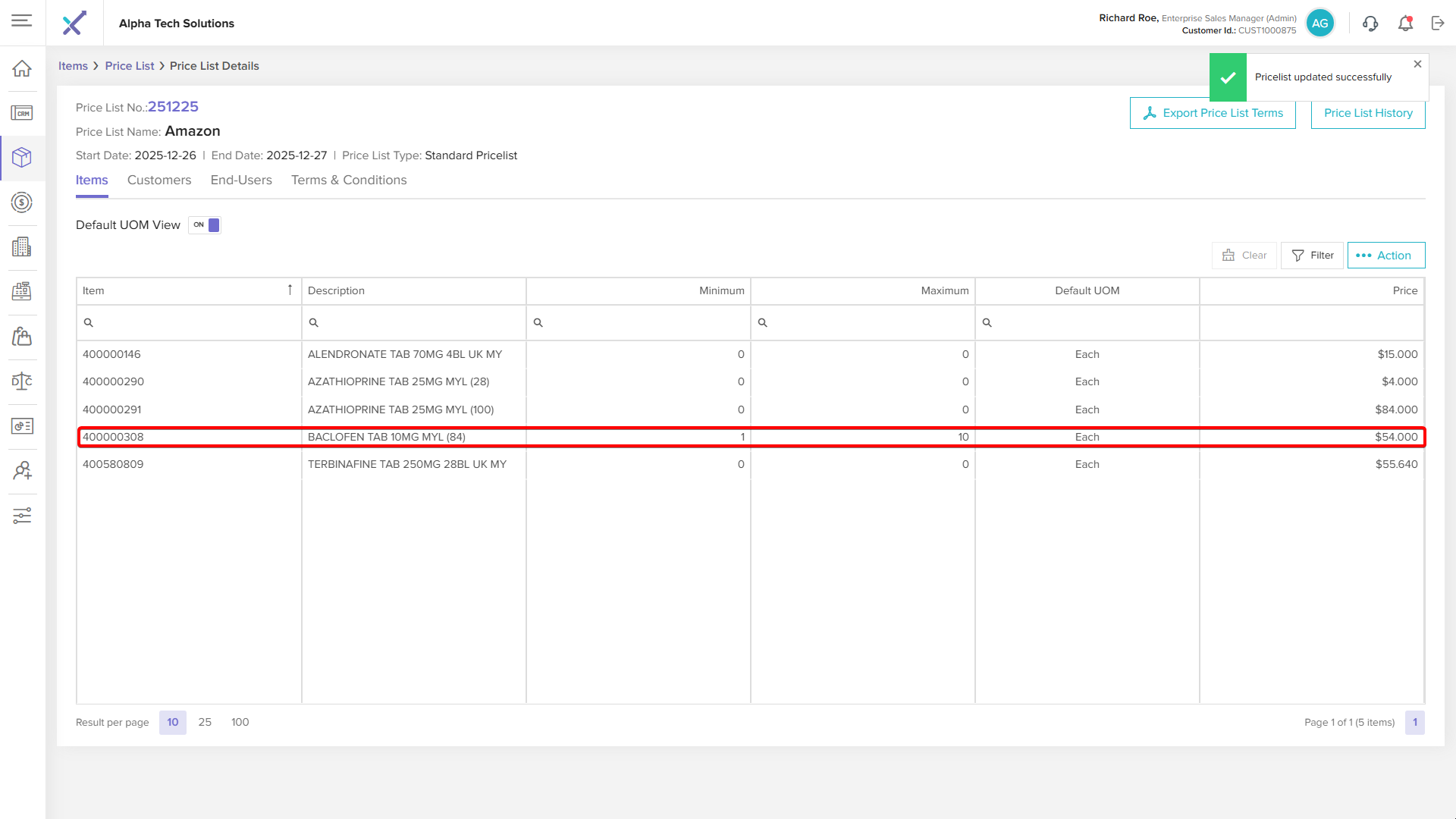Go to Home via sidebar icon
Screen dimensions: 1456x819
pyautogui.click(x=22, y=68)
